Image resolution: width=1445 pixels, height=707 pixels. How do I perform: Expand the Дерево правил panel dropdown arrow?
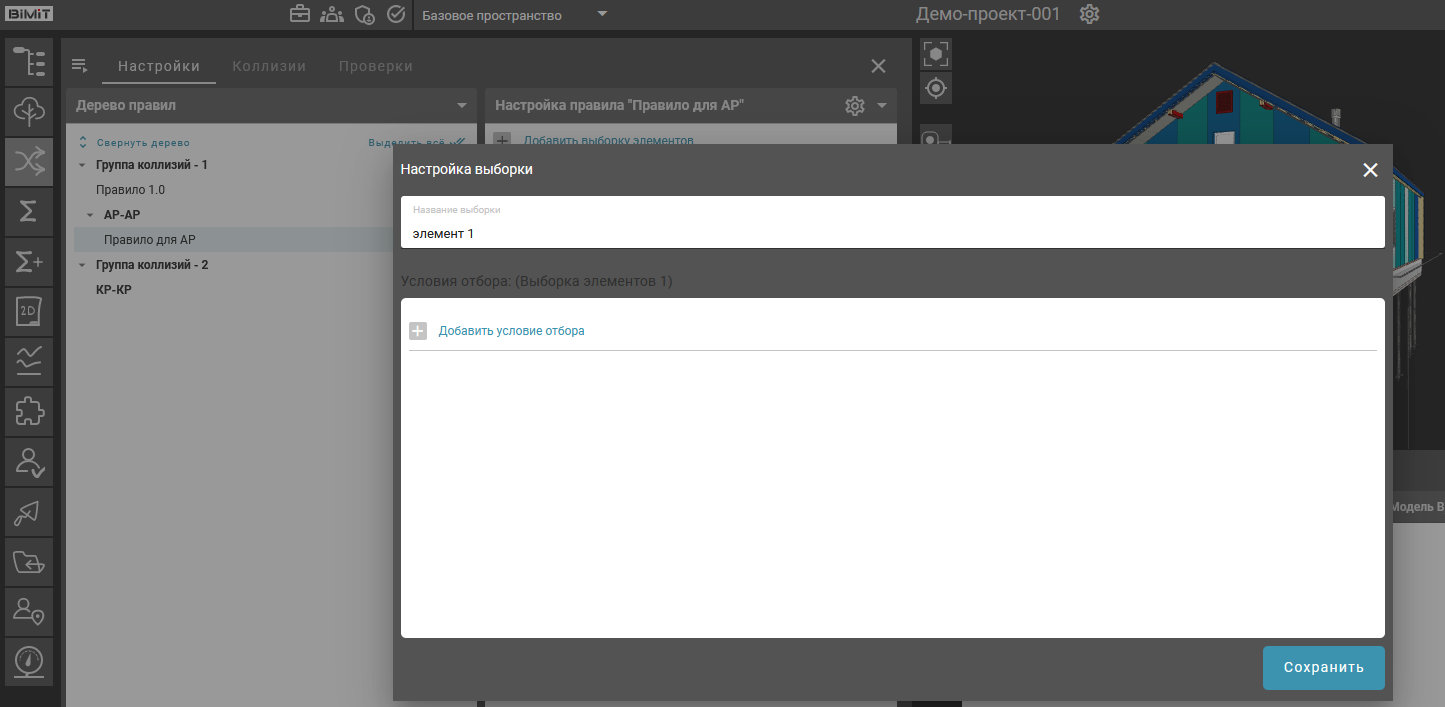[x=461, y=105]
